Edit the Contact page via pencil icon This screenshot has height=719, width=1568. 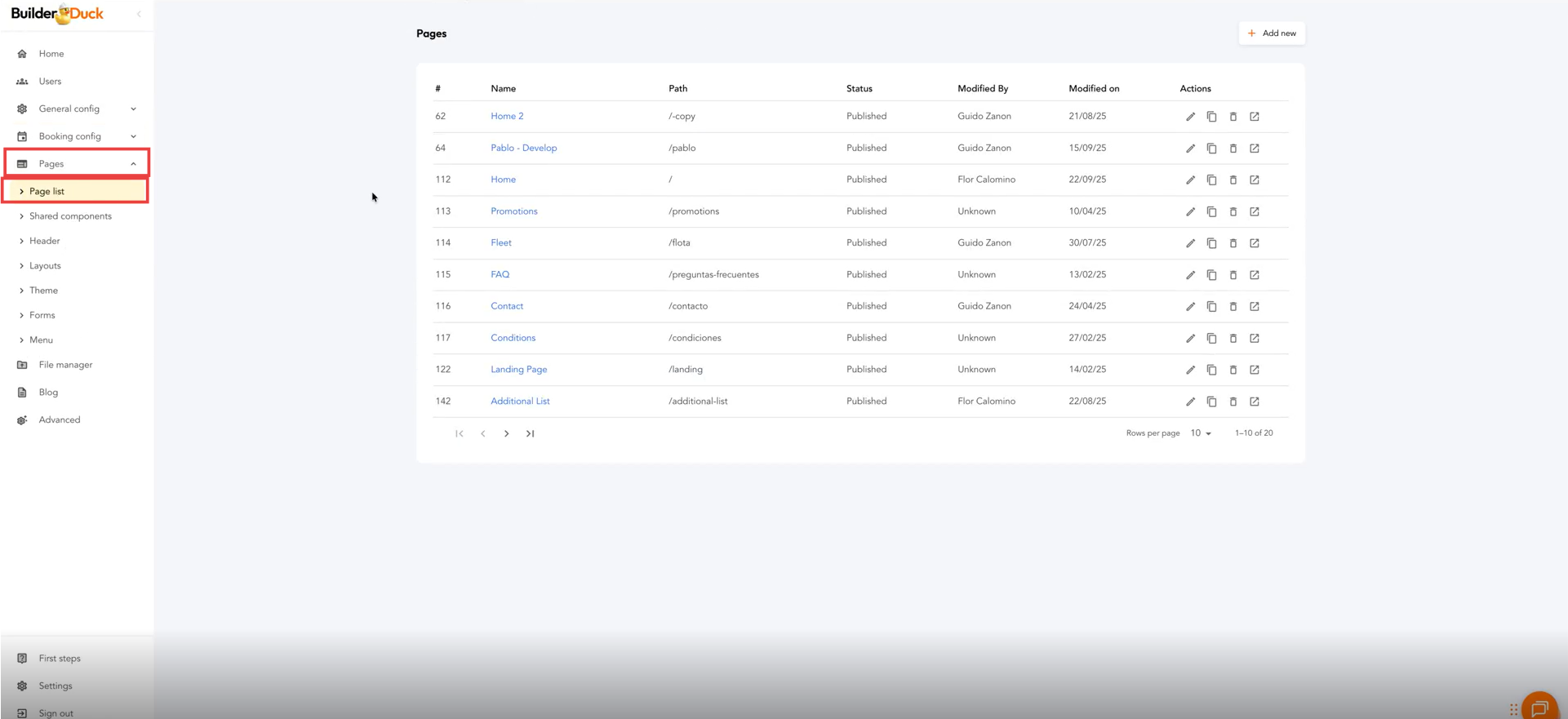(1190, 307)
